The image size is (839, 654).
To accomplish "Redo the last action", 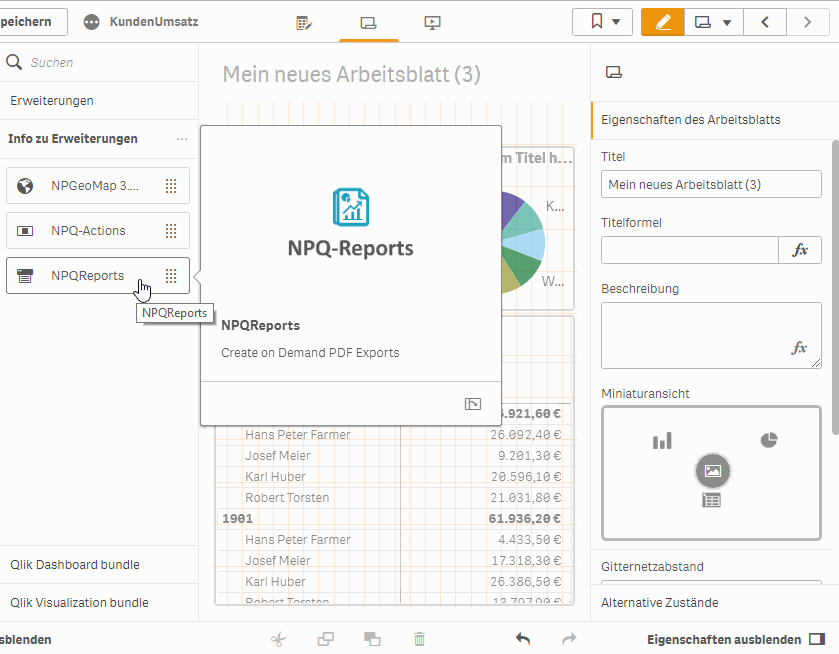I will tap(569, 638).
